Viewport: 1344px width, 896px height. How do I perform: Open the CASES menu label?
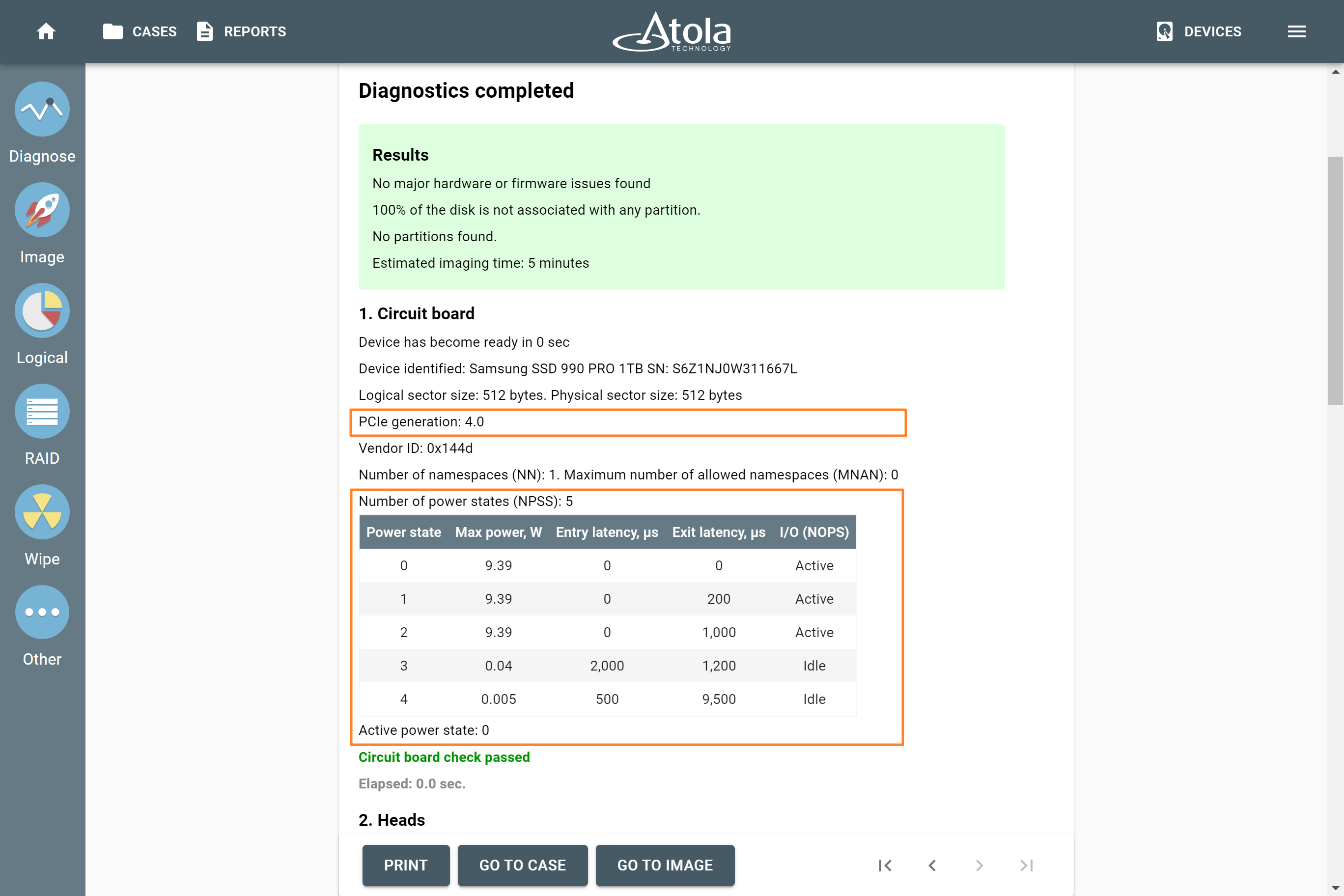[154, 31]
